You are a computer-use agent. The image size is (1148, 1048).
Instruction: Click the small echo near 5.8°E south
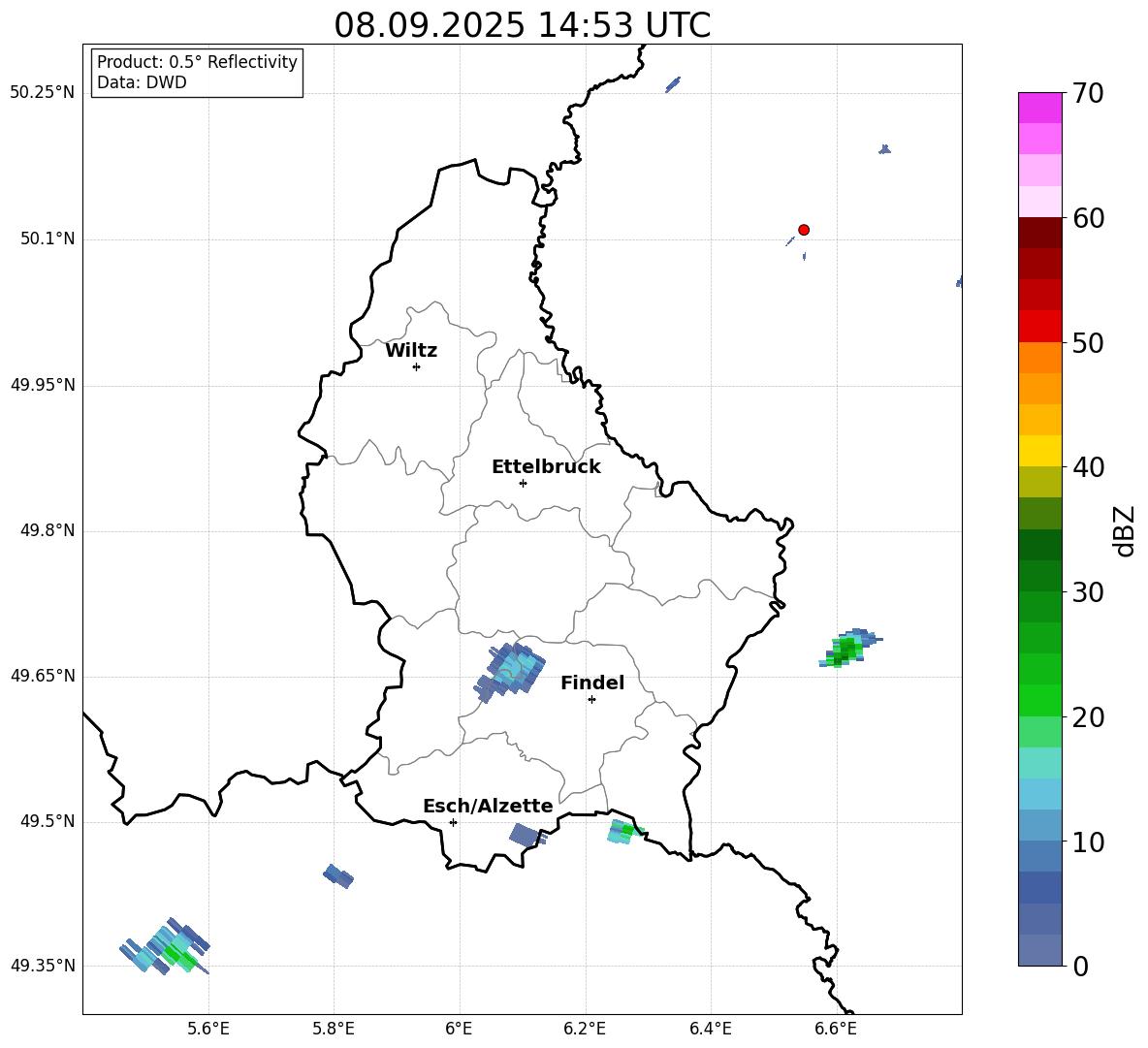(x=338, y=875)
